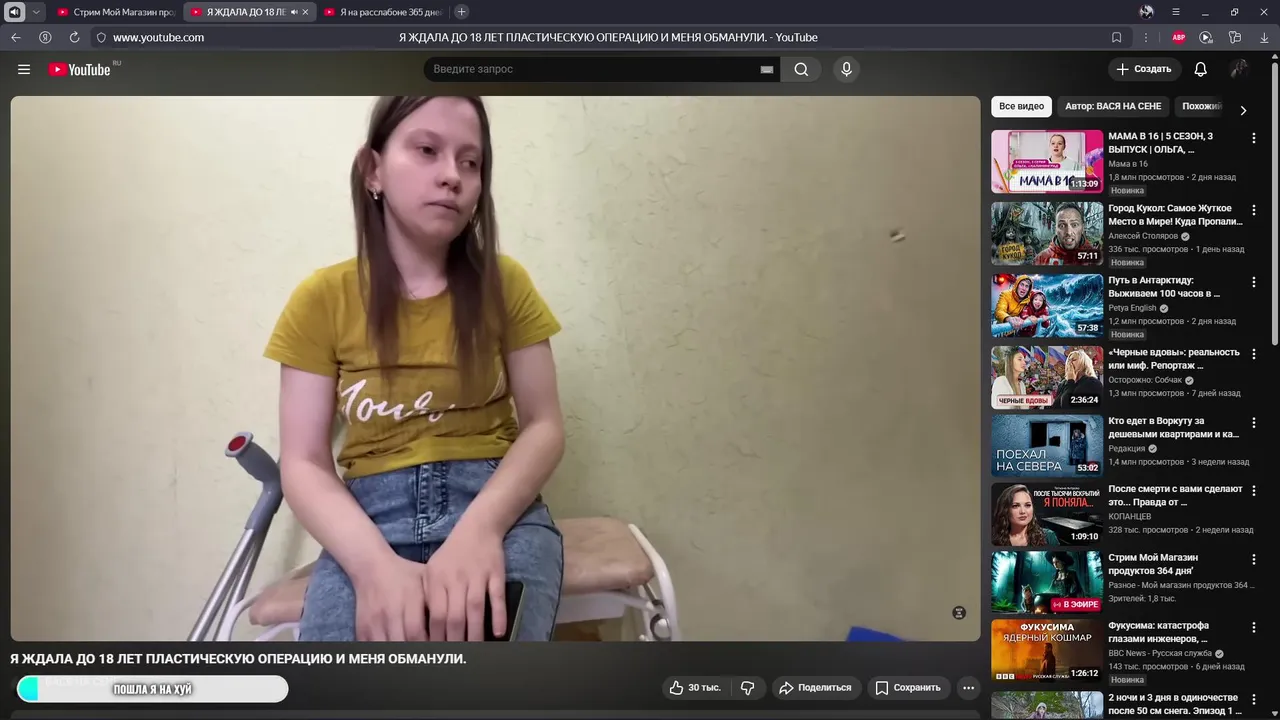The height and width of the screenshot is (720, 1280).
Task: Open МАМА В 16 video thumbnail
Action: pyautogui.click(x=1047, y=161)
